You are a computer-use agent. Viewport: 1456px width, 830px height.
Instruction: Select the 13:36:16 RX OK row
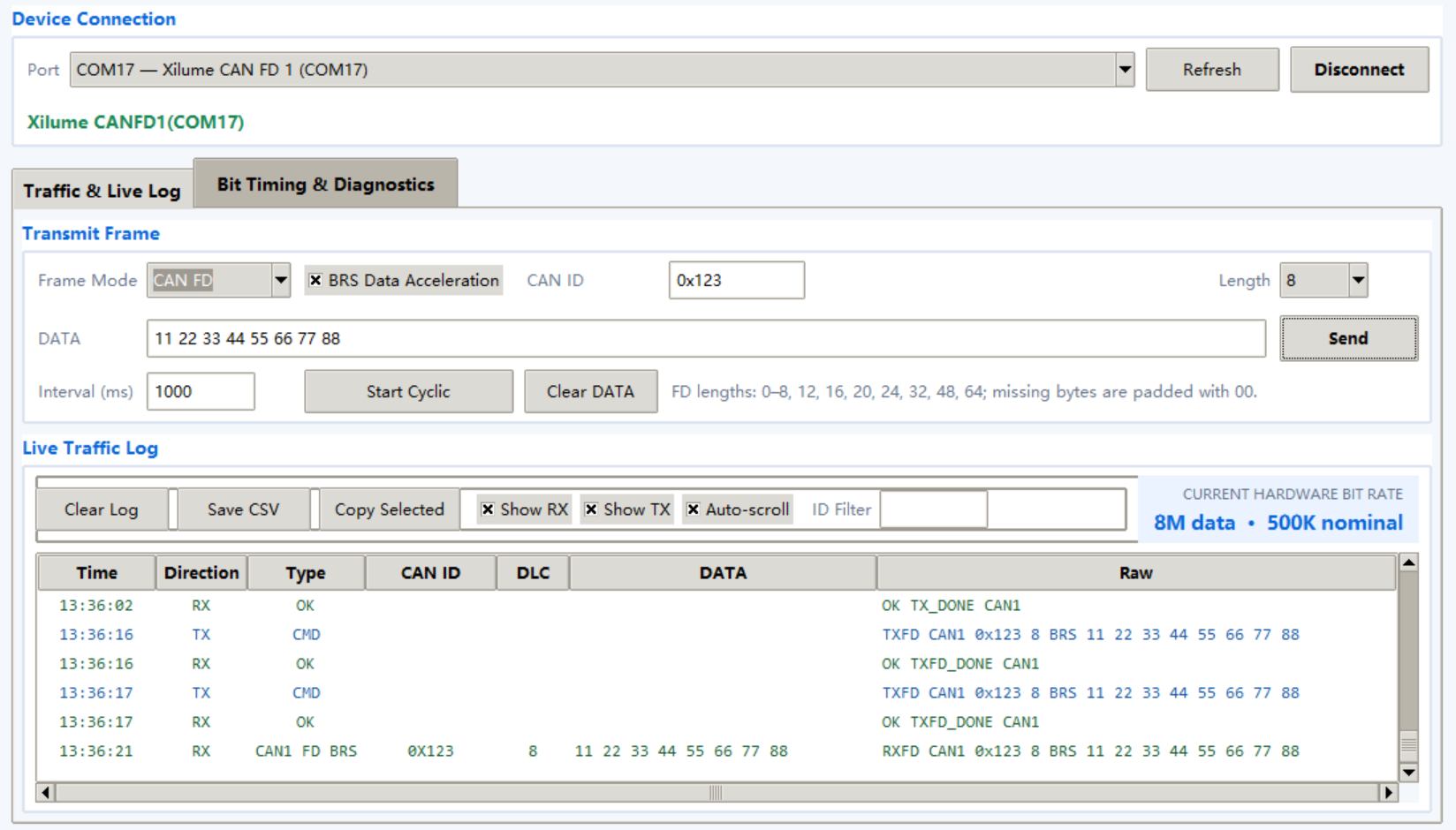point(717,664)
